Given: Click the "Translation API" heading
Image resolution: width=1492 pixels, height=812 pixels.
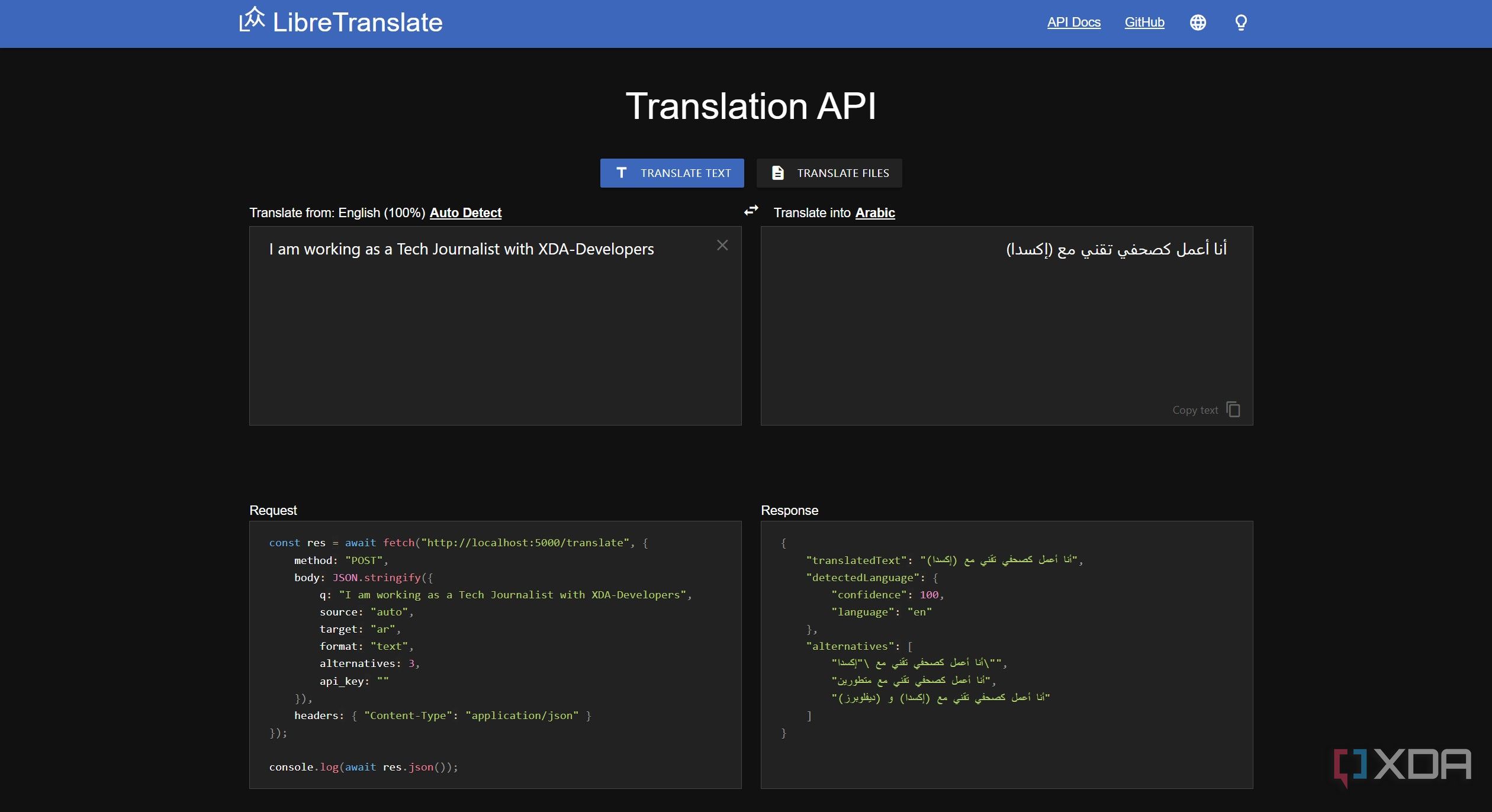Looking at the screenshot, I should pos(751,107).
